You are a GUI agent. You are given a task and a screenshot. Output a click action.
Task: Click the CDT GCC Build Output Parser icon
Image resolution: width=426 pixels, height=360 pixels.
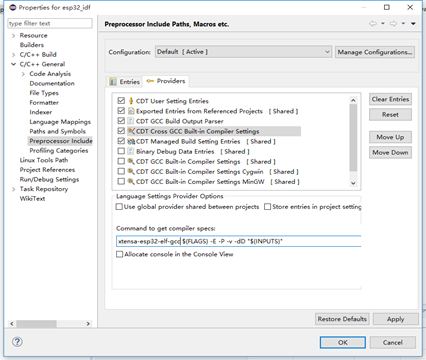(x=131, y=121)
